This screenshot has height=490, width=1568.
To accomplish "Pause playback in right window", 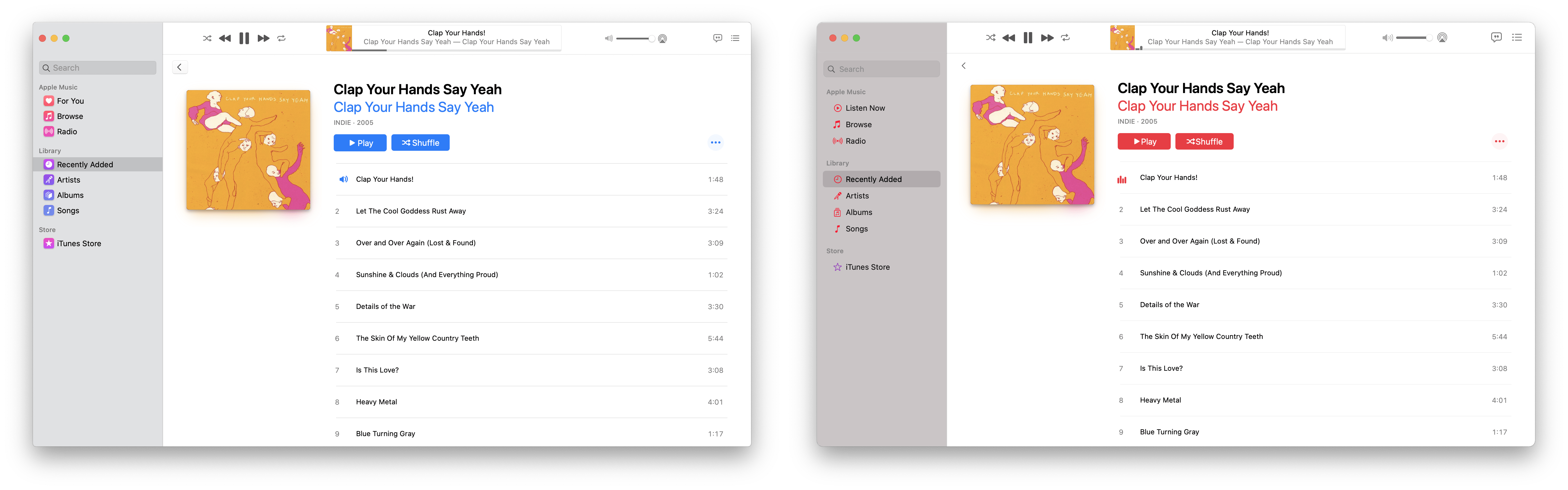I will pyautogui.click(x=1028, y=38).
